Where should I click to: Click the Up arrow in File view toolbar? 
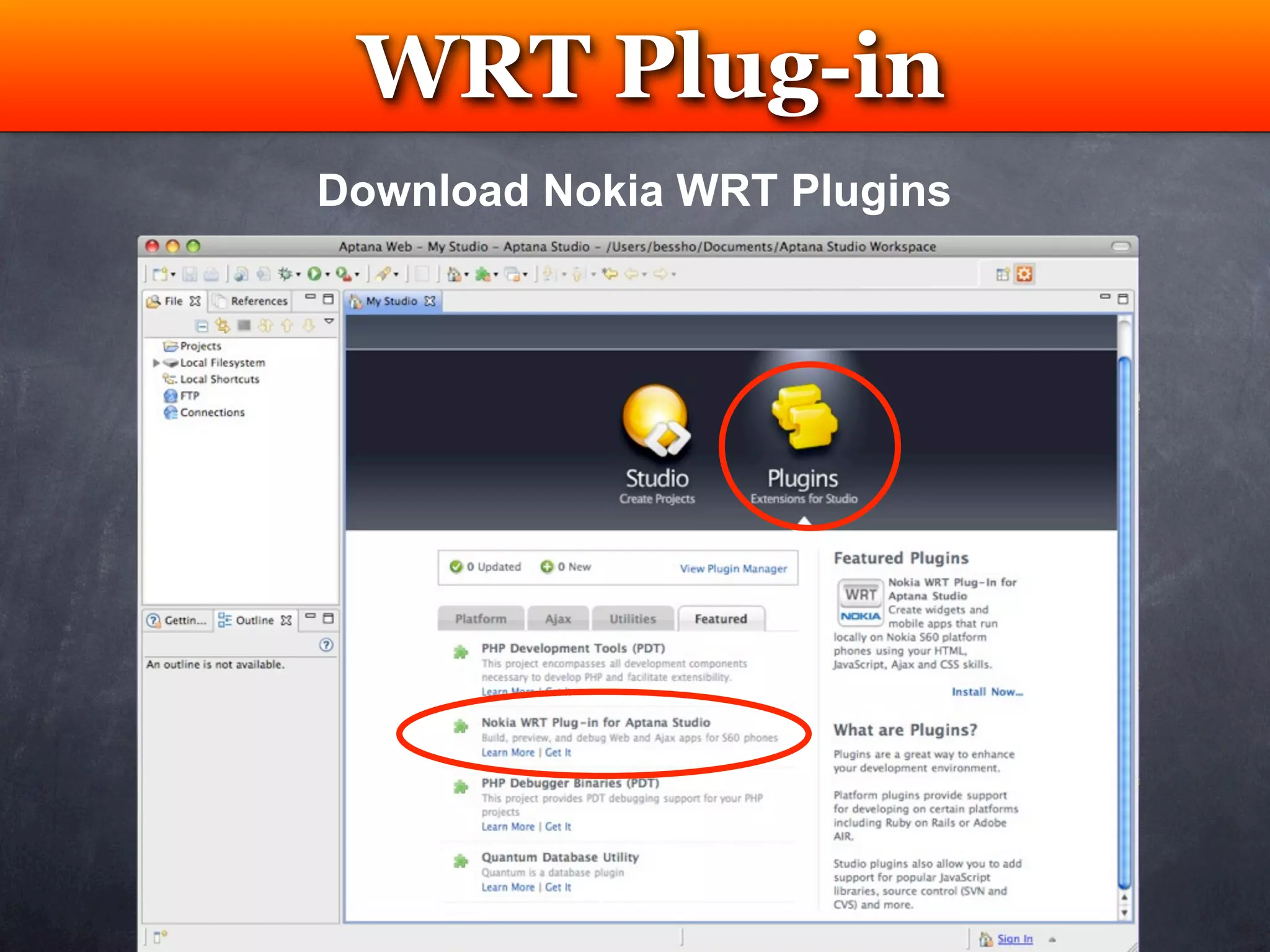click(x=287, y=325)
